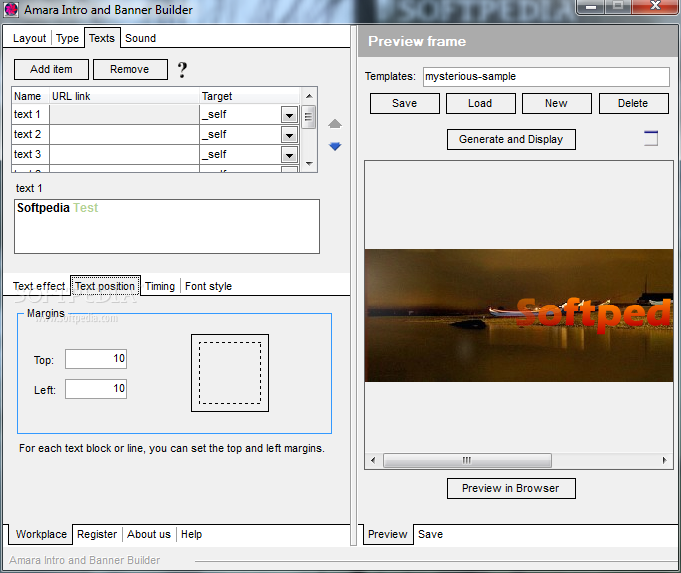This screenshot has height=573, width=681.
Task: Click the Amara app icon in title bar
Action: 11,10
